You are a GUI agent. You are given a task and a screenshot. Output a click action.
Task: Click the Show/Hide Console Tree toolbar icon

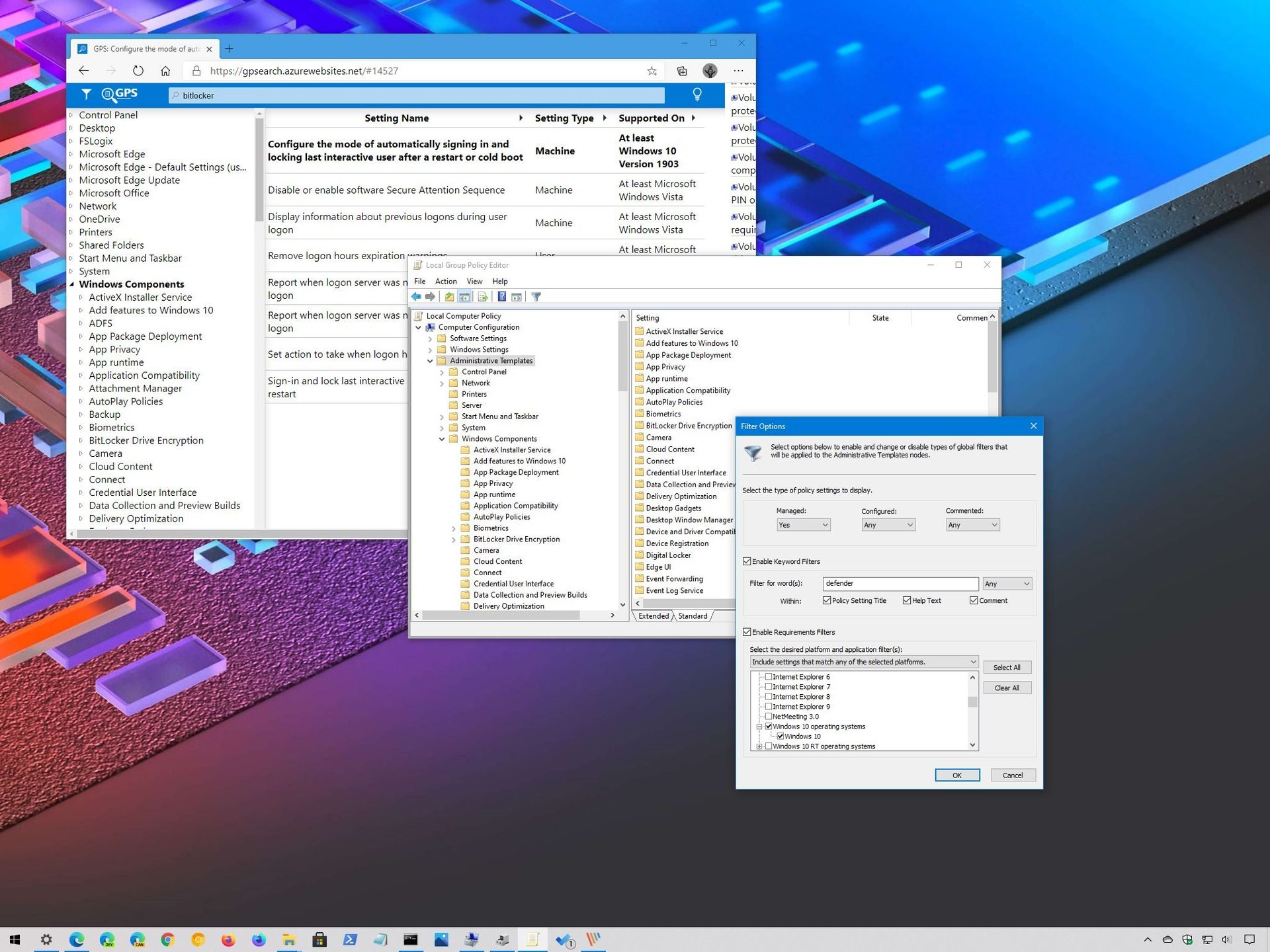click(465, 296)
